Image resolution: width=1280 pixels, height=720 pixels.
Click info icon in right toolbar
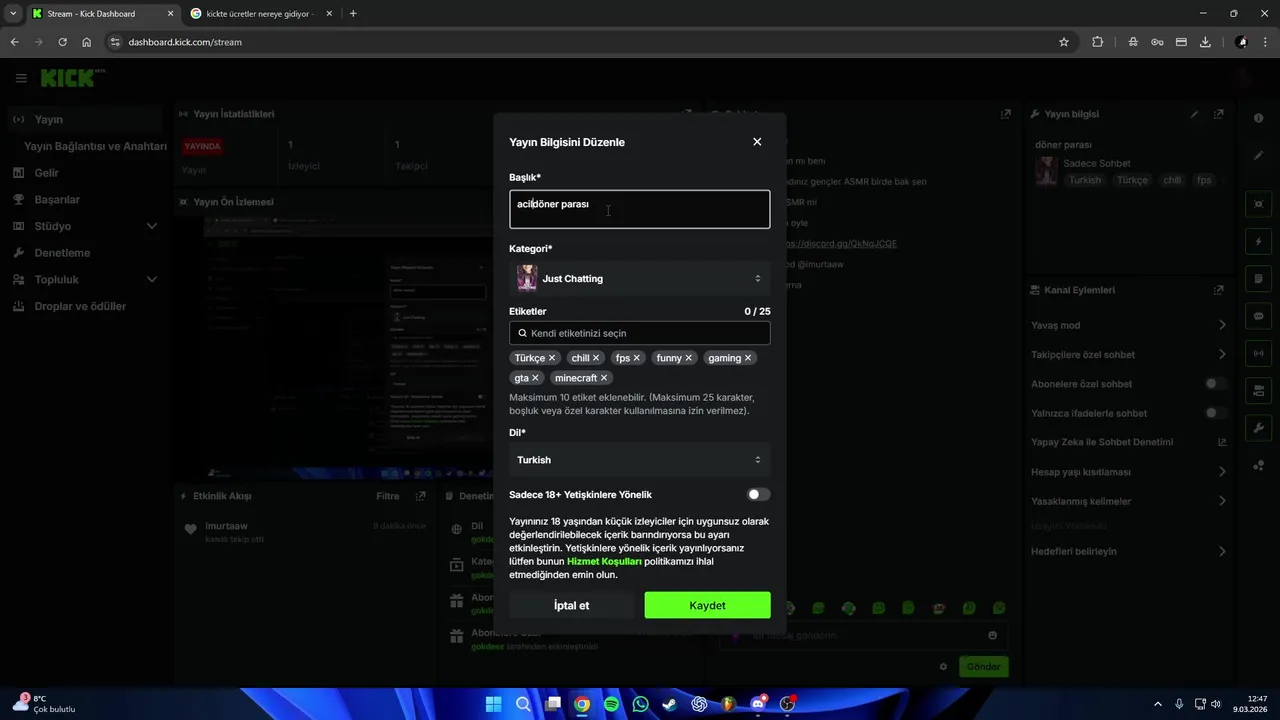pos(1258,119)
